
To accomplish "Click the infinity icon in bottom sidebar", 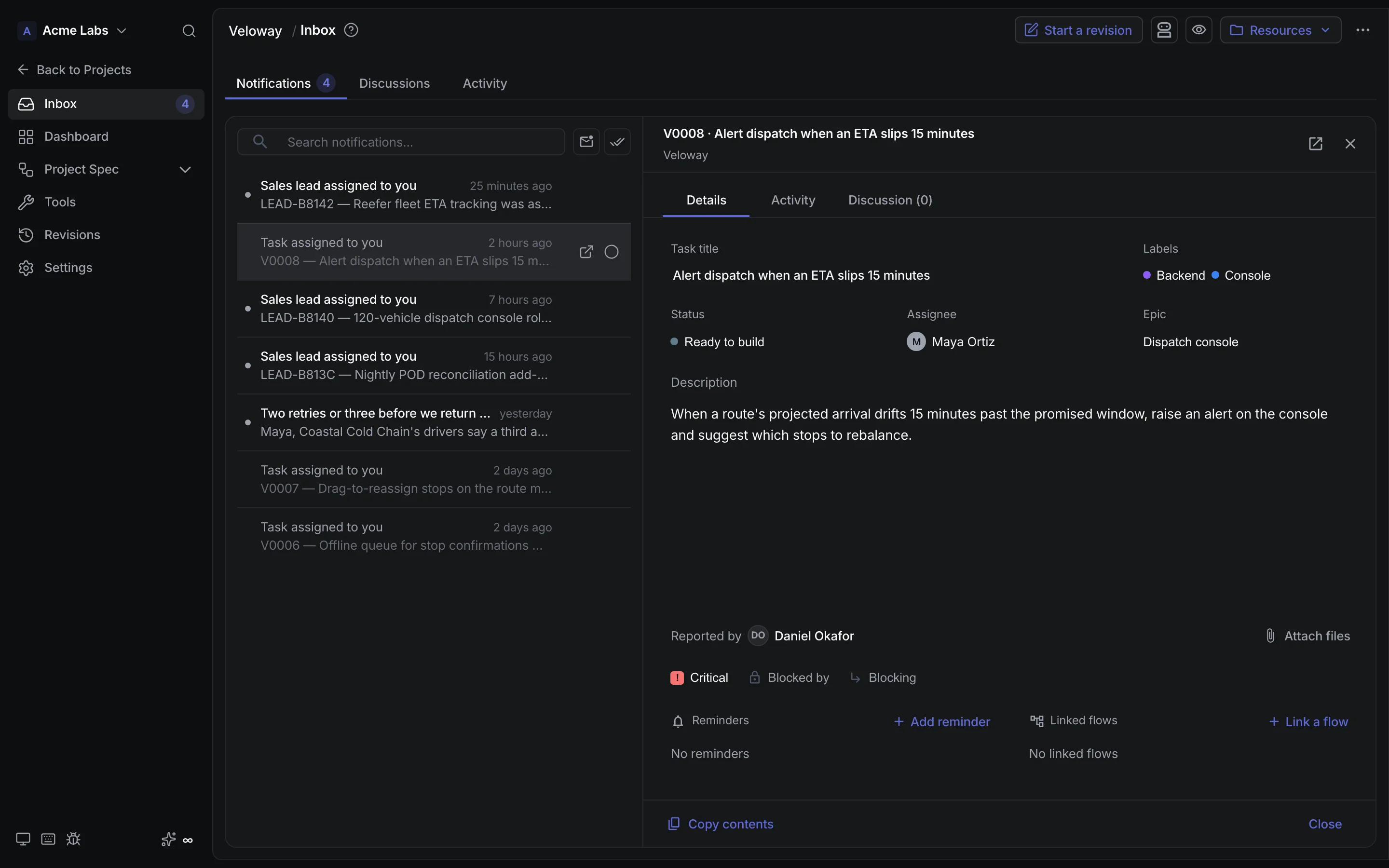I will click(188, 841).
